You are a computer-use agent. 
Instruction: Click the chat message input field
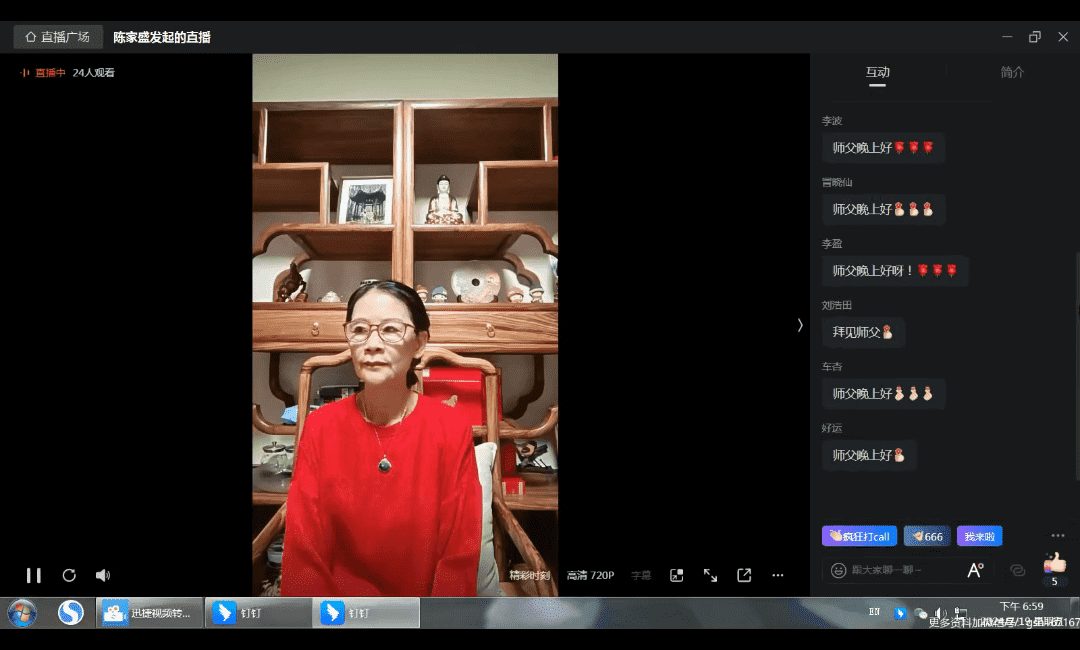click(x=900, y=570)
